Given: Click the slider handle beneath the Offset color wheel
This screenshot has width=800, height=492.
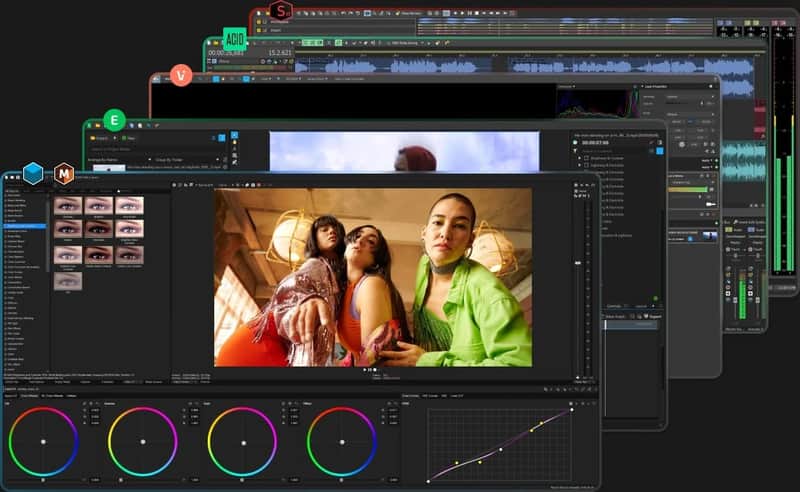Looking at the screenshot, I should pos(341,480).
